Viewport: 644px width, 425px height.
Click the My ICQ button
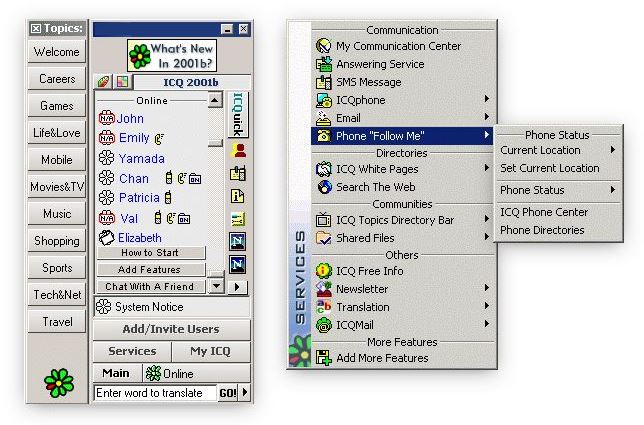[211, 351]
